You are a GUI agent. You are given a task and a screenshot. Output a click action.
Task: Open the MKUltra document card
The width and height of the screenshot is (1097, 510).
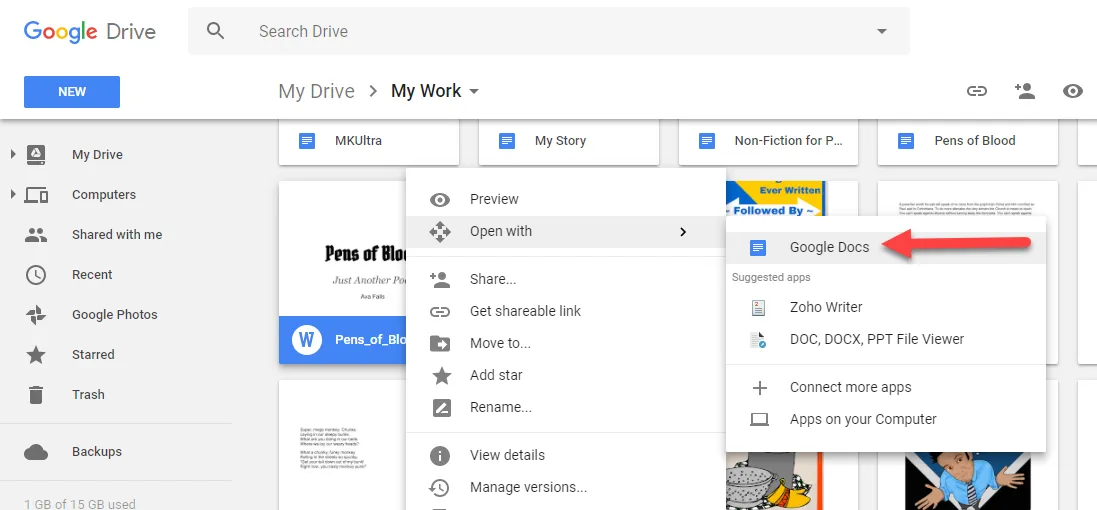click(369, 141)
